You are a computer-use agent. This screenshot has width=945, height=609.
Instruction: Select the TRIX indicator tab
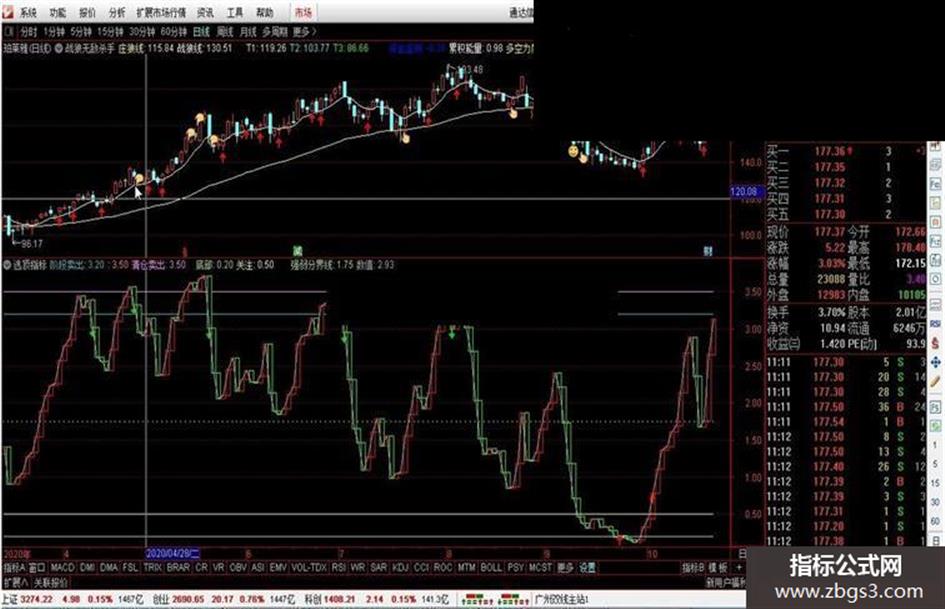click(152, 567)
